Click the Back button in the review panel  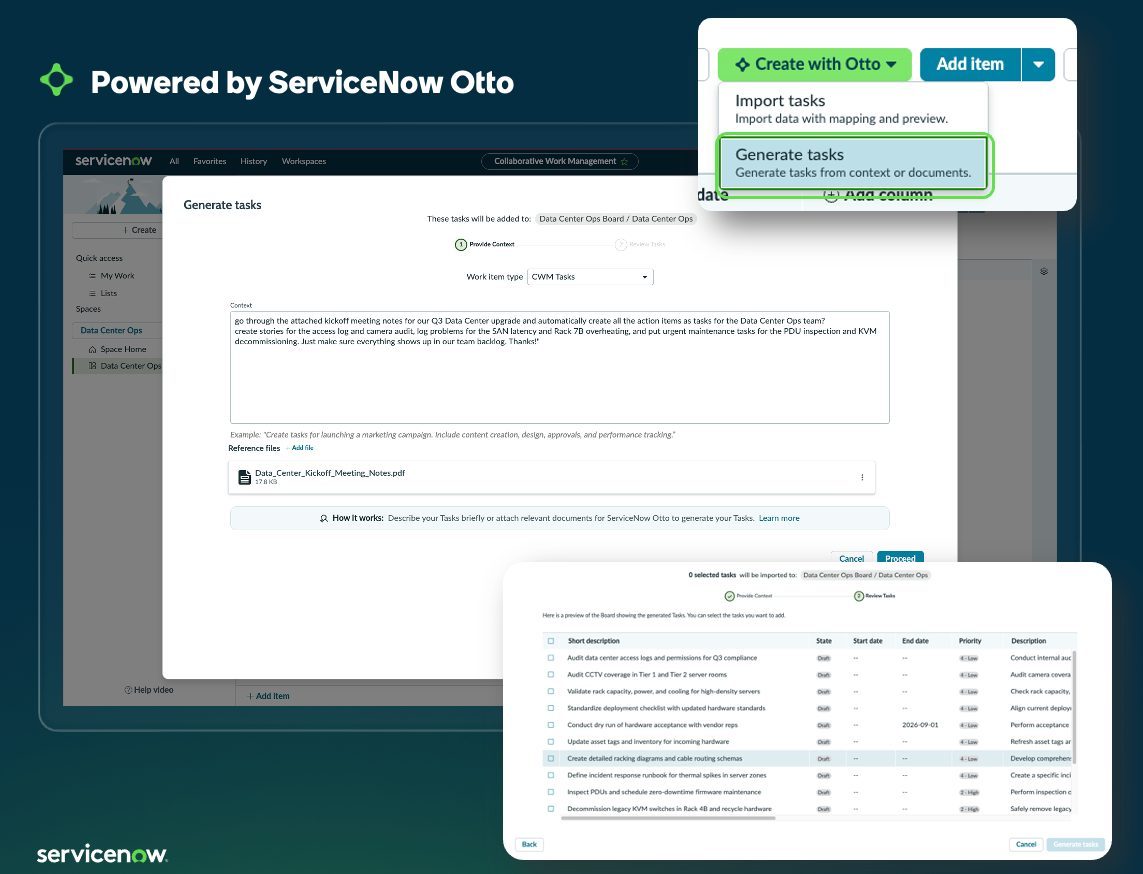click(529, 844)
